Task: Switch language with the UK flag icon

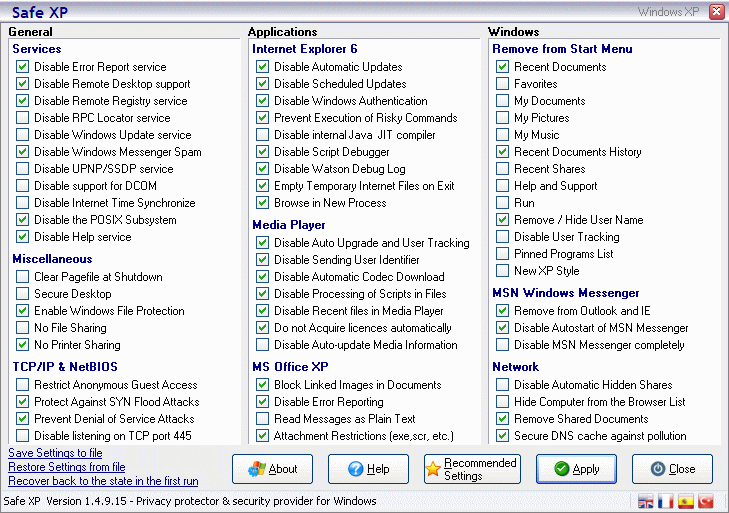Action: pos(645,501)
